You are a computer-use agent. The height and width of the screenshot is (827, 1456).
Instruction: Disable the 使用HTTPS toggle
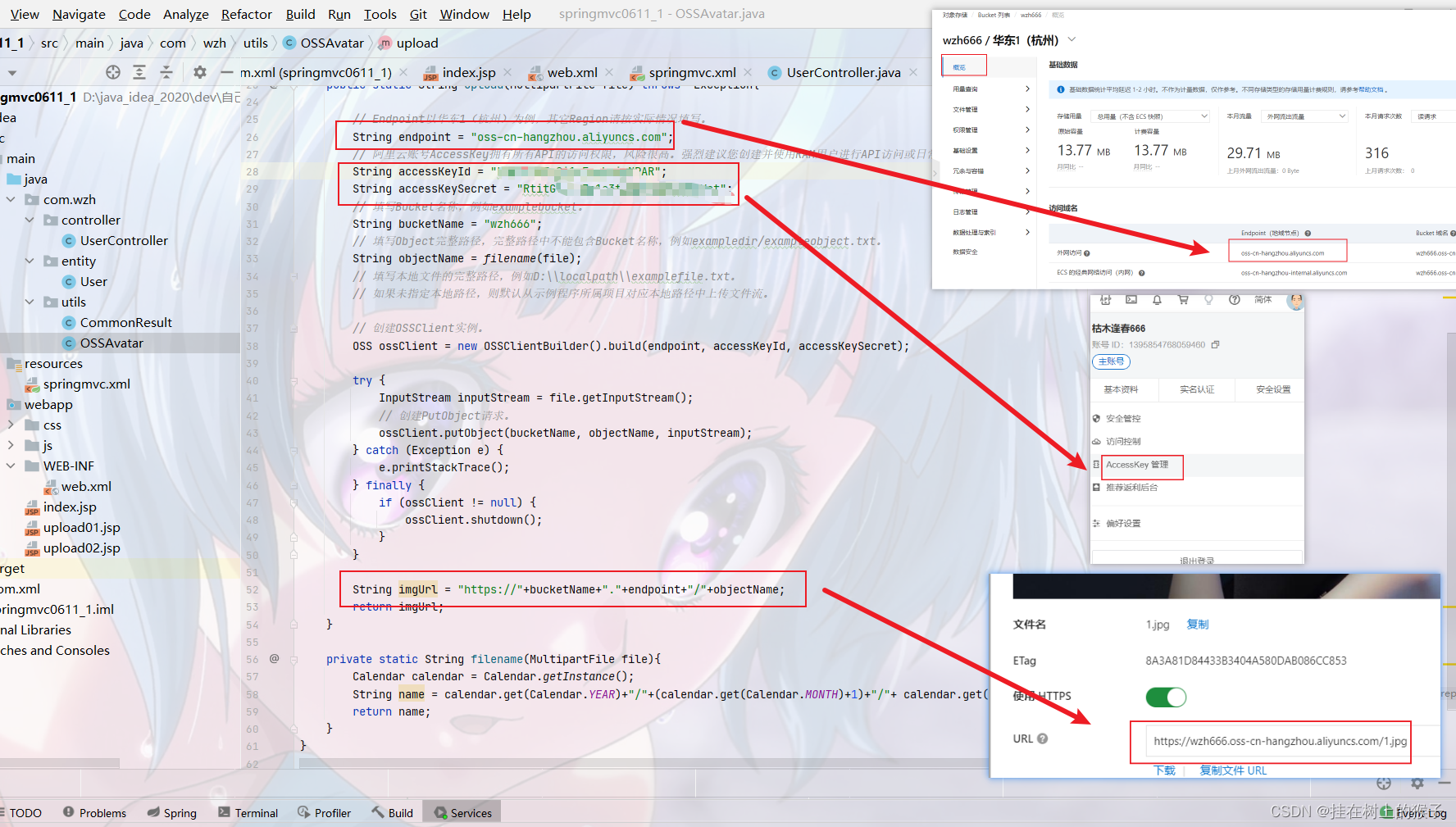(x=1165, y=697)
